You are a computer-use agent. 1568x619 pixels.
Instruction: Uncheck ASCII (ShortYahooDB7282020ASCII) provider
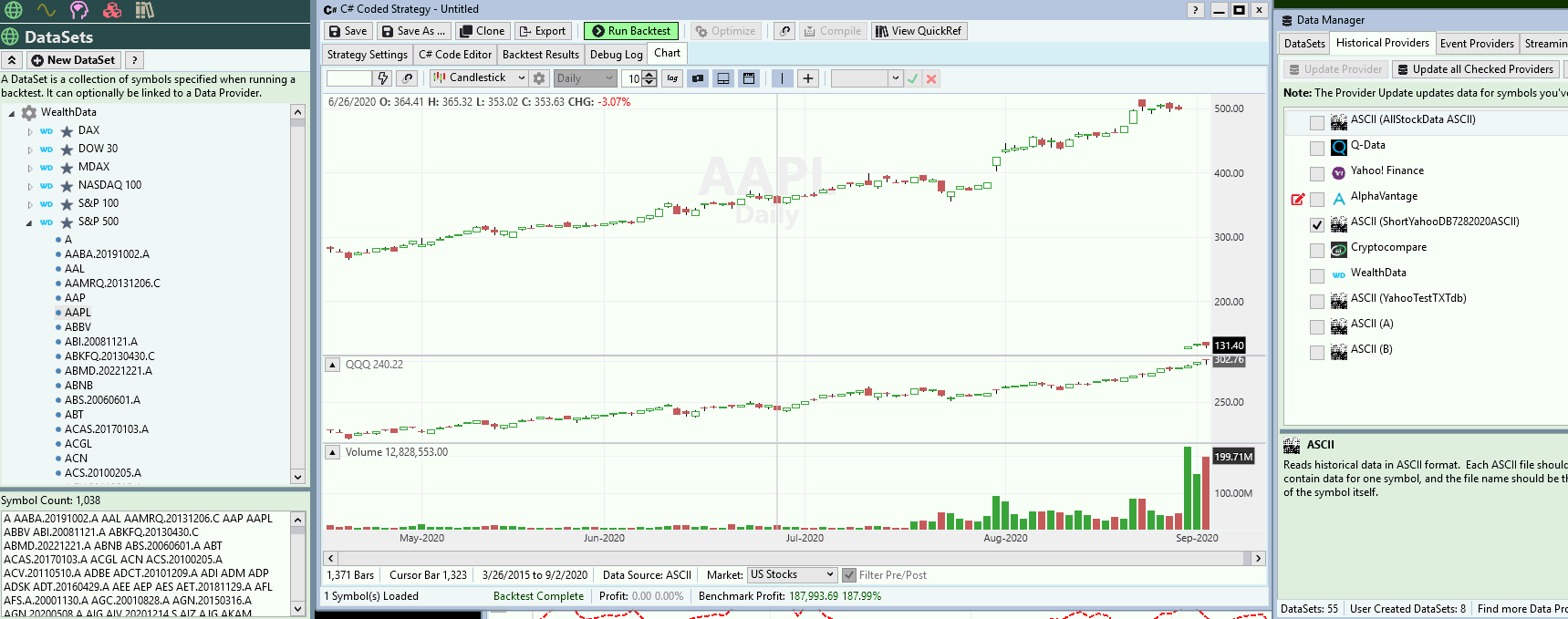[1316, 224]
